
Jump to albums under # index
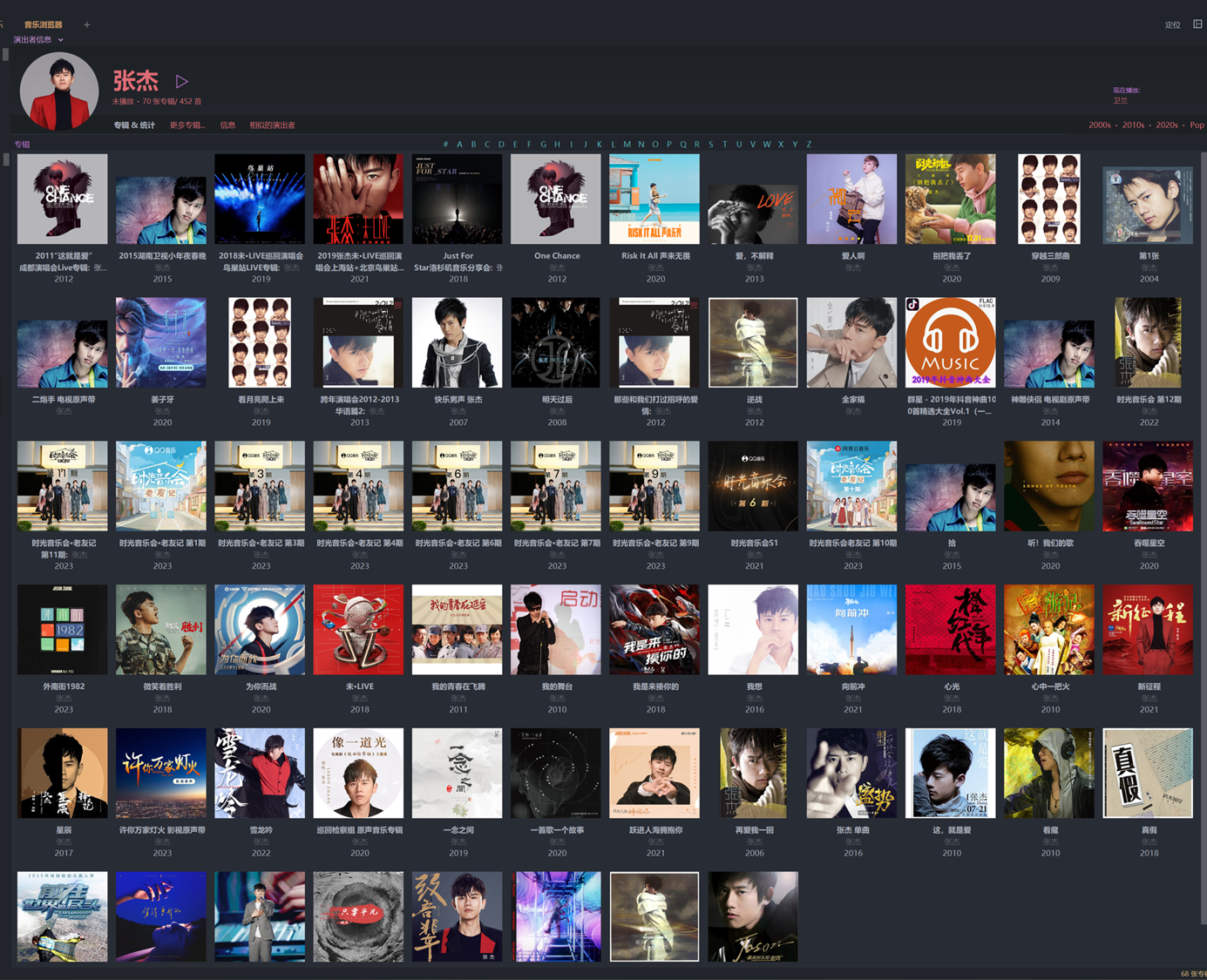coord(445,145)
